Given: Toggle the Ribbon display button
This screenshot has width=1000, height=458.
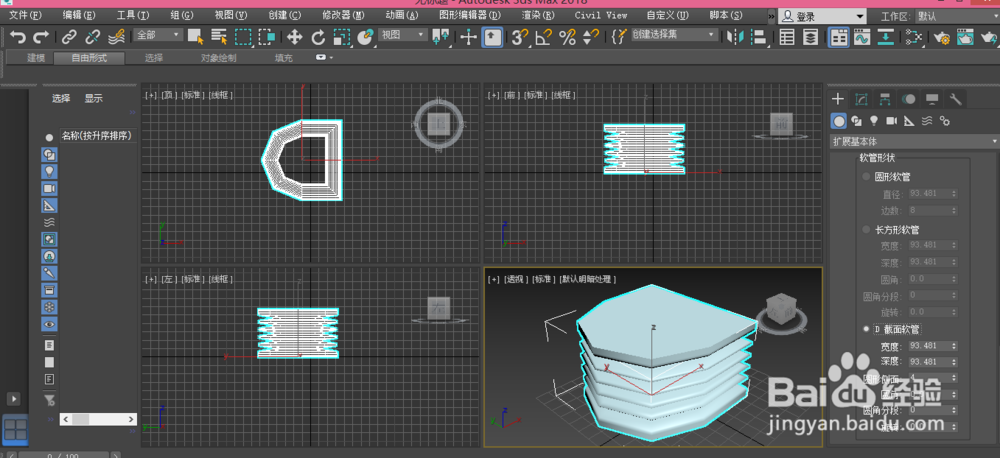Looking at the screenshot, I should pyautogui.click(x=839, y=37).
